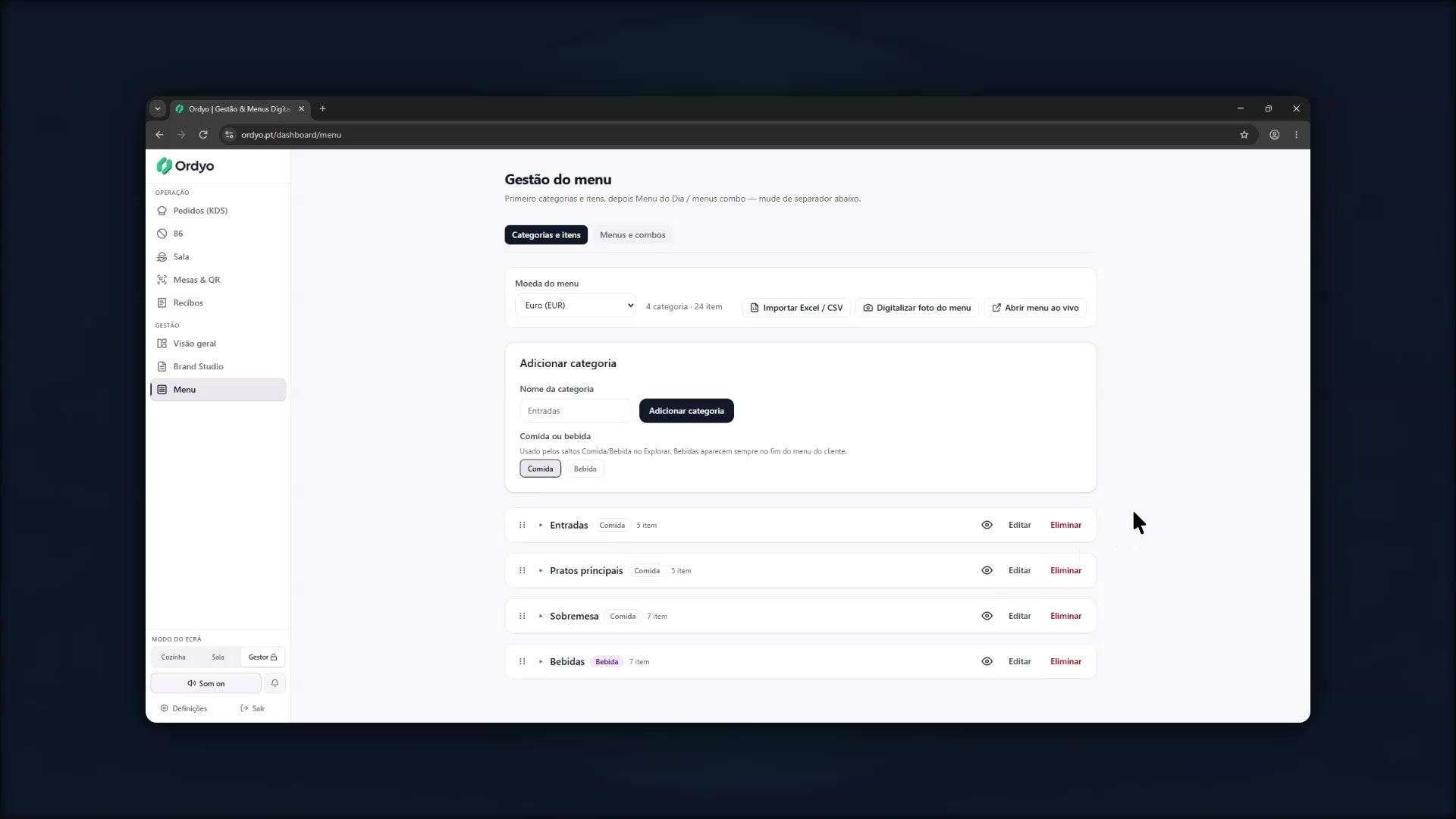Switch to Menus e combos tab
Image resolution: width=1456 pixels, height=819 pixels.
pyautogui.click(x=632, y=235)
